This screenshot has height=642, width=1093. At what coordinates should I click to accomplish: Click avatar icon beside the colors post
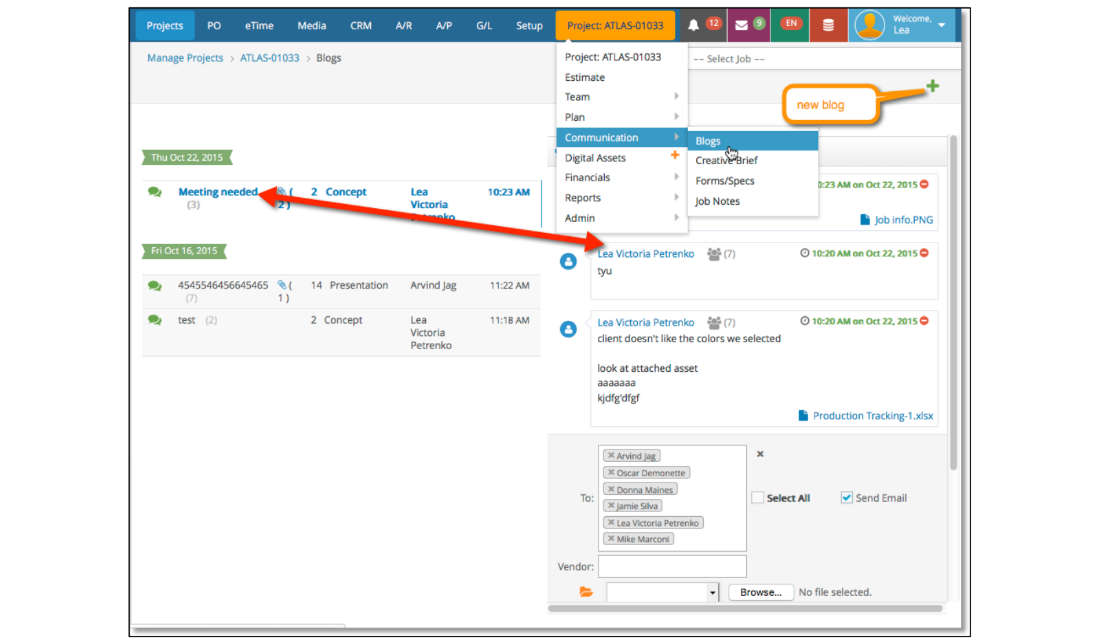[x=568, y=329]
